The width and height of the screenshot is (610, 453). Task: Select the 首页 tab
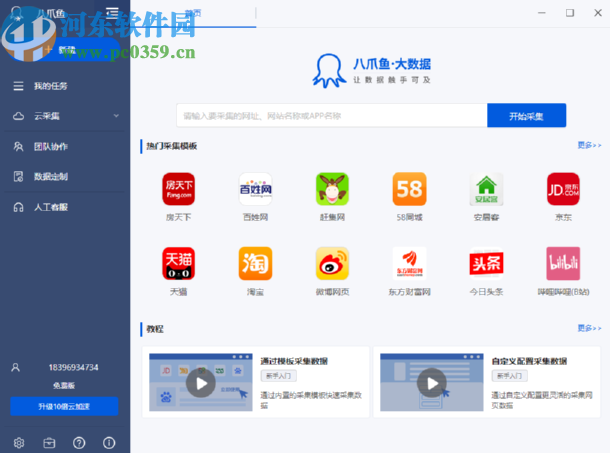click(x=193, y=13)
